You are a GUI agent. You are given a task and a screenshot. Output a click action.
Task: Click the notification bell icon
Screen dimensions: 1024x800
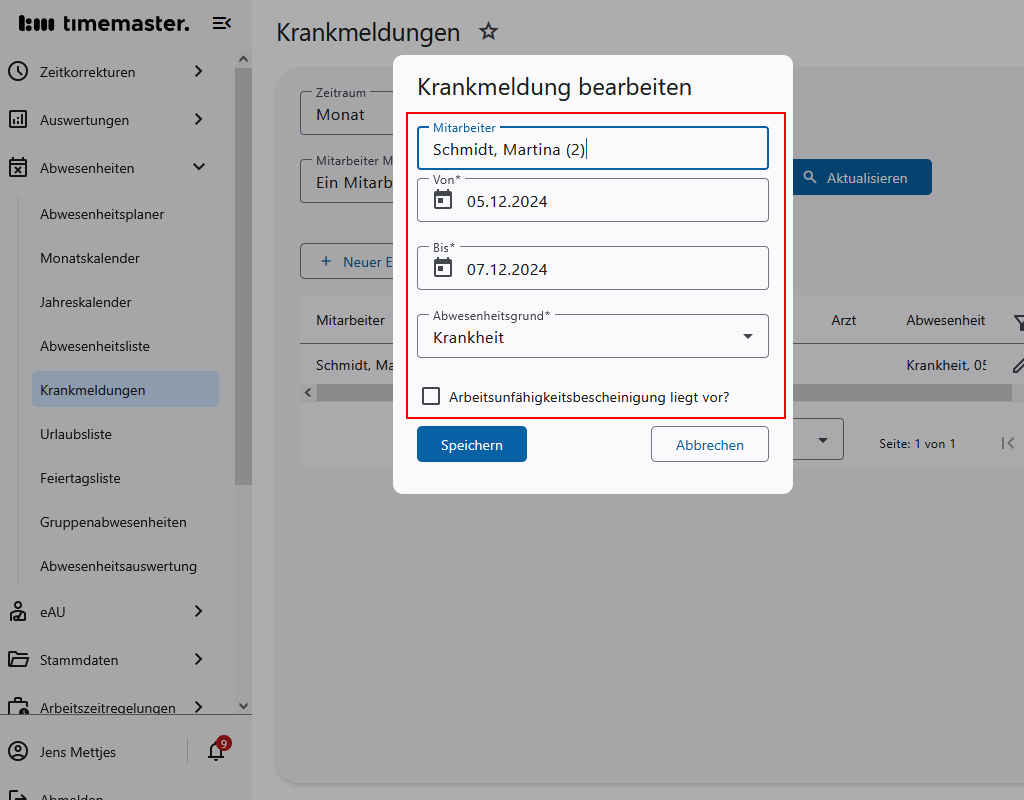[216, 752]
